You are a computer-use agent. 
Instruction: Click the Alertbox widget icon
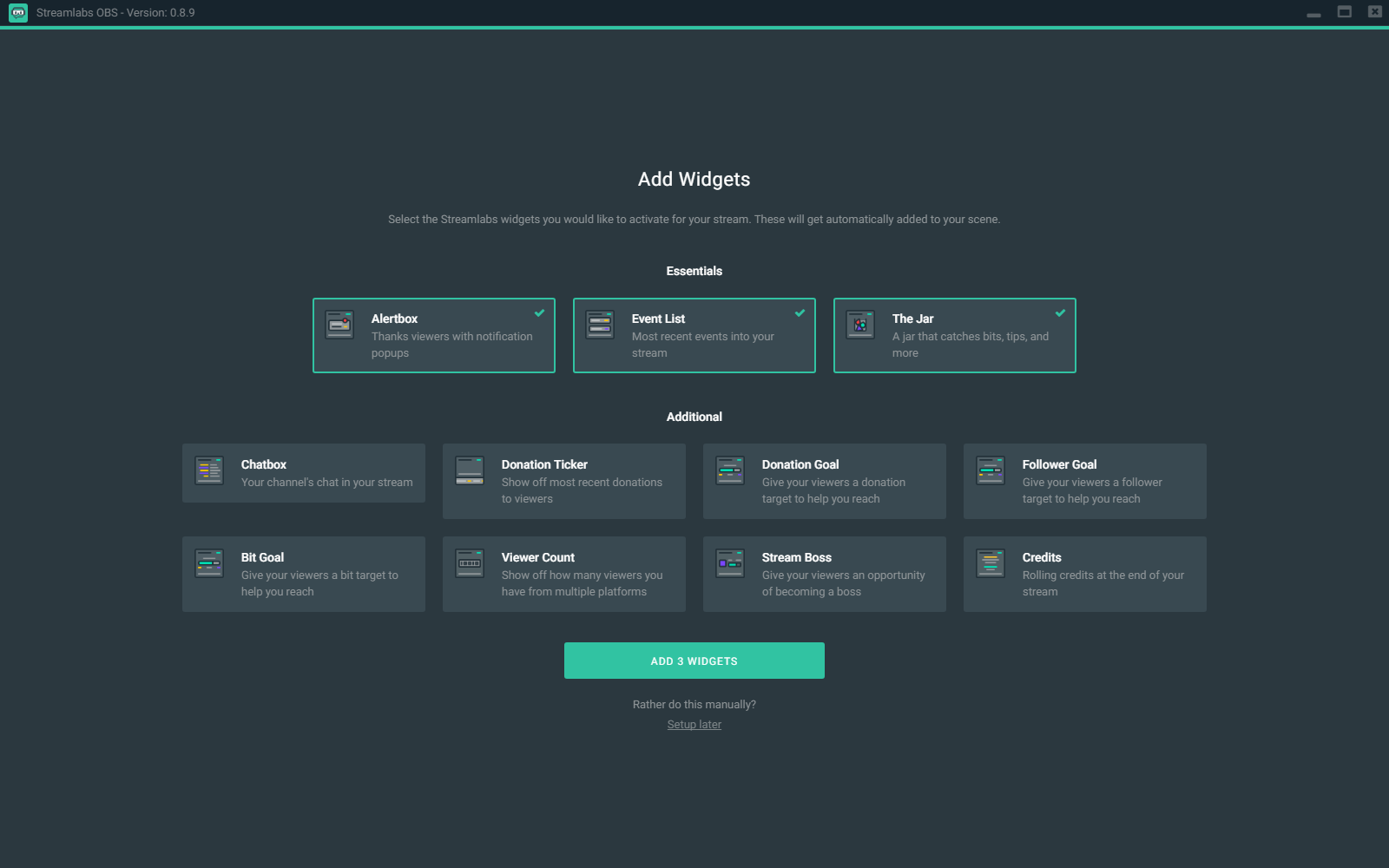pyautogui.click(x=339, y=325)
